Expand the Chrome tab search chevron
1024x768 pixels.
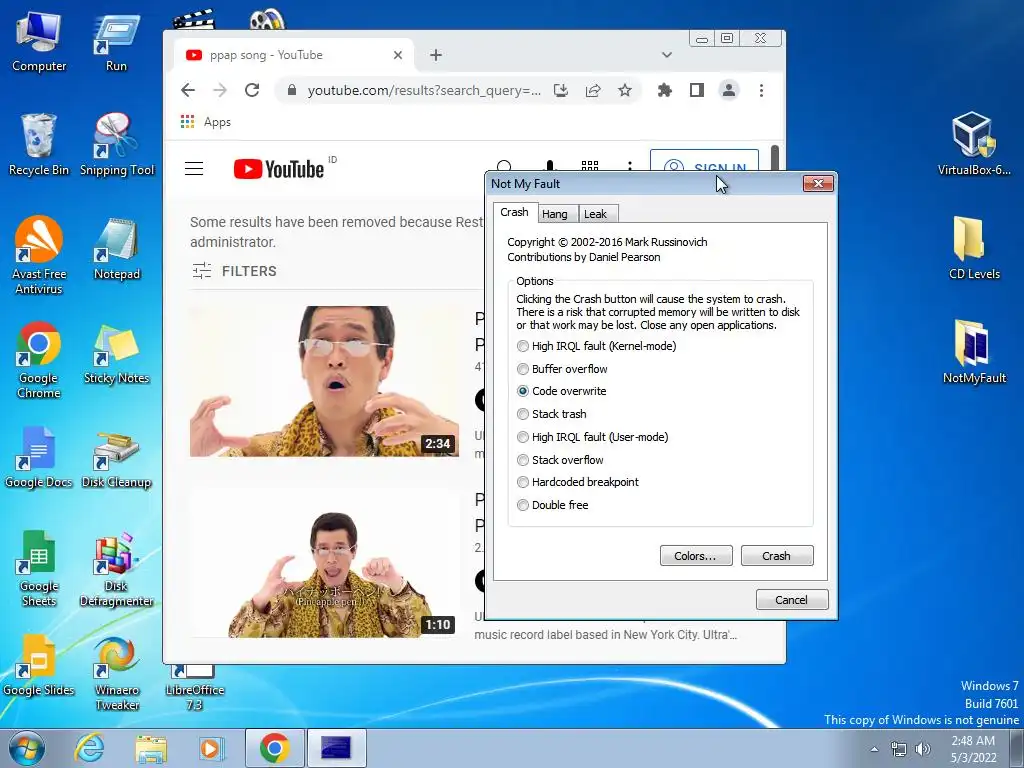tap(667, 55)
